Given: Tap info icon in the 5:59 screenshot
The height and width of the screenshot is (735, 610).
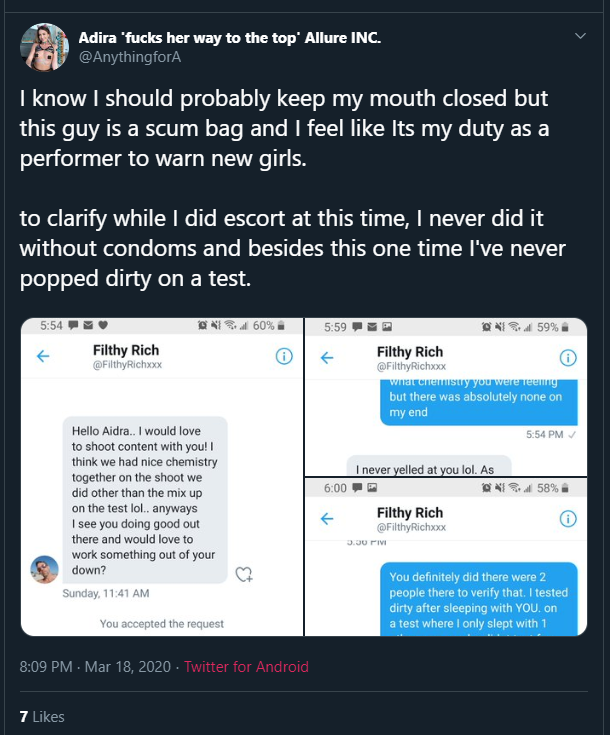Looking at the screenshot, I should pyautogui.click(x=568, y=358).
